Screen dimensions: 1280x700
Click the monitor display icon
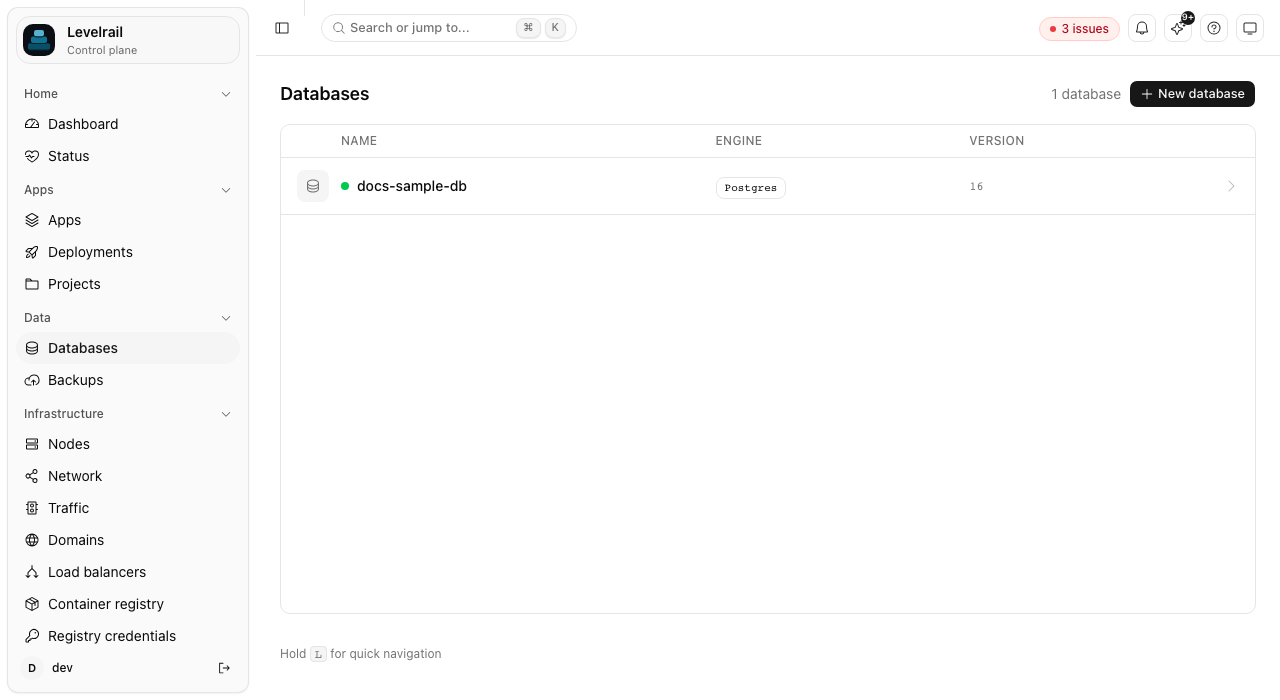tap(1250, 28)
